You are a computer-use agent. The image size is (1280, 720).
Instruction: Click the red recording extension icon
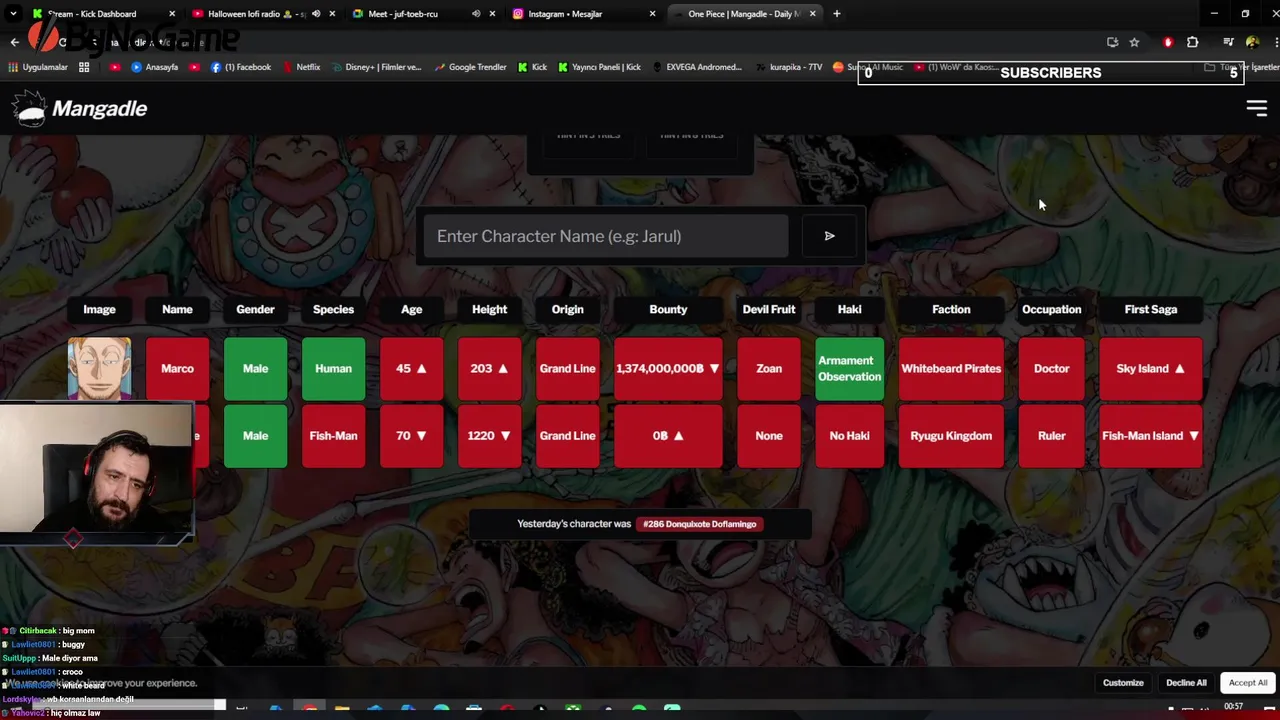[x=1168, y=42]
